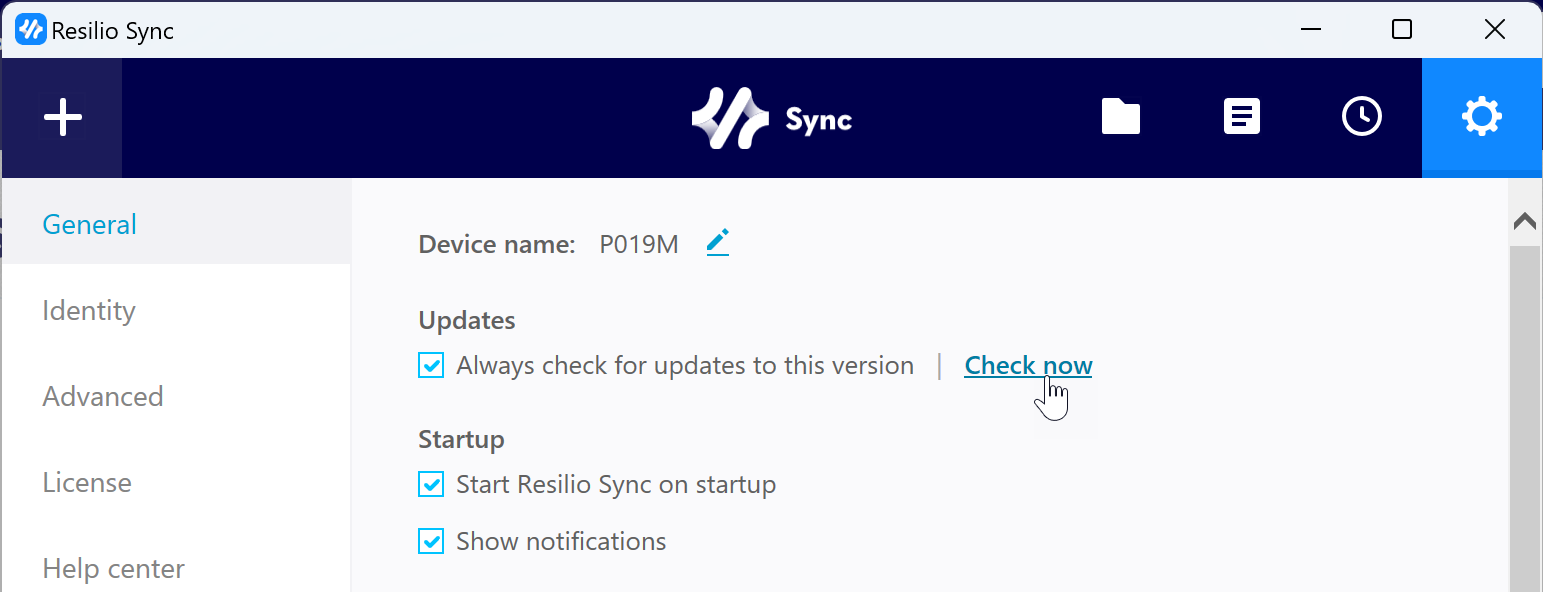Click the plus icon to add a folder

click(x=62, y=118)
